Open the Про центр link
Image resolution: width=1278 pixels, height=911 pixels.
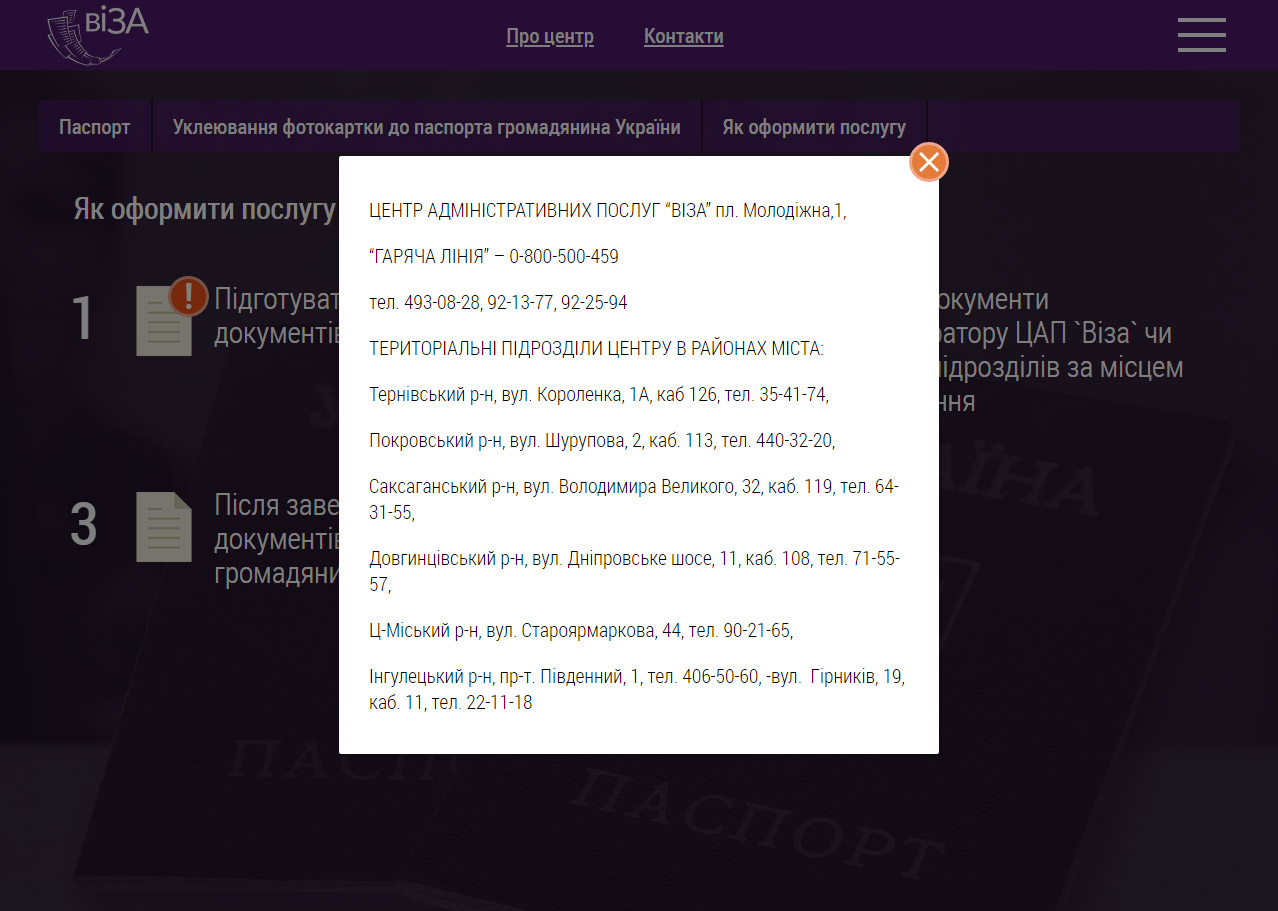(x=550, y=37)
